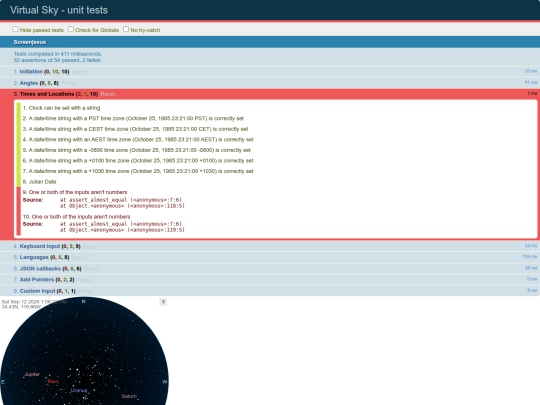
Task: Rerun the Languages tests
Action: (80, 258)
